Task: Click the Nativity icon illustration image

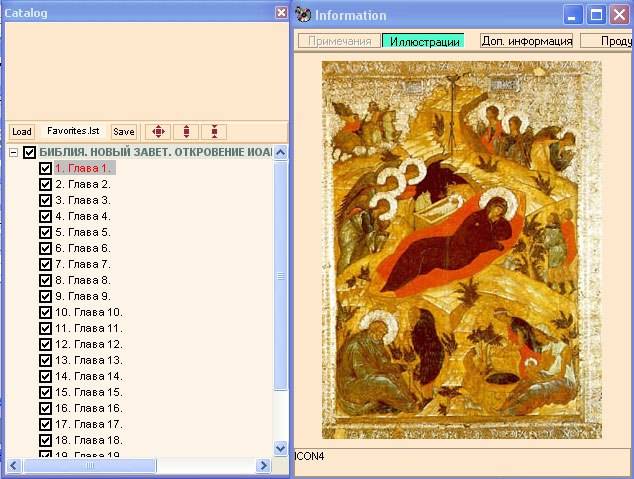Action: tap(462, 250)
